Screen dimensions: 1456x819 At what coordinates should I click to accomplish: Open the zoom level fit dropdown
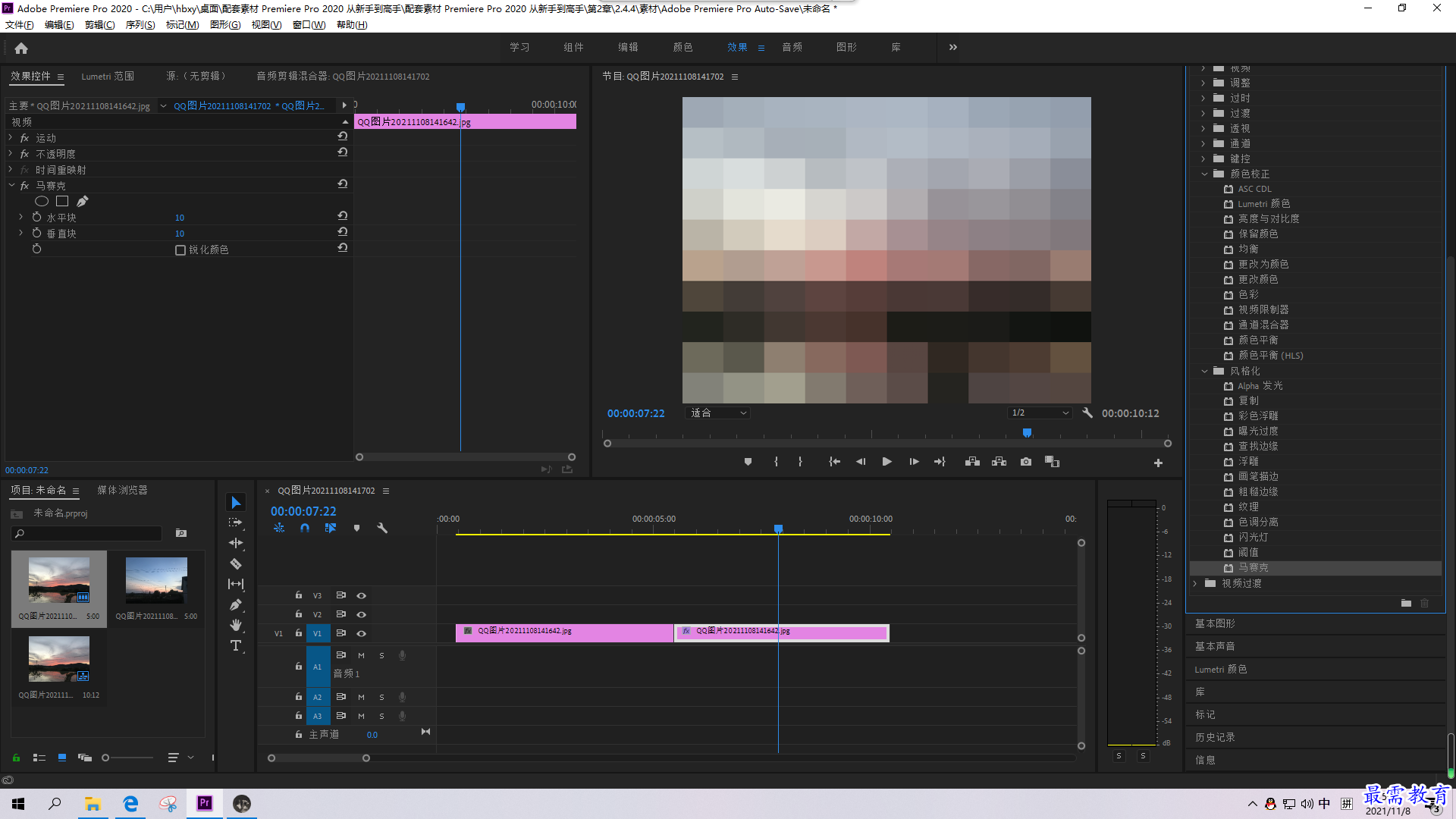click(717, 413)
